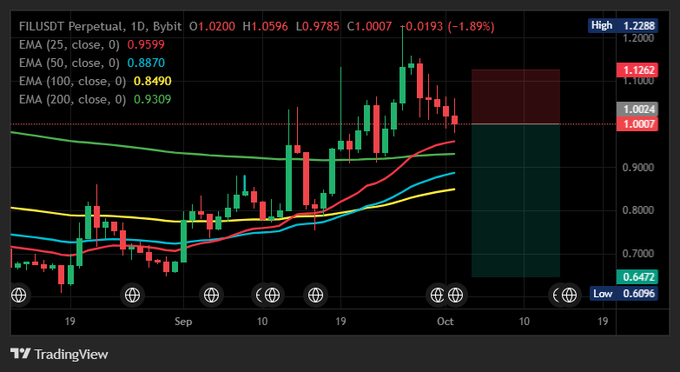Open the globe event icon just left of Oct pair's right globe
Screen dimensions: 680x372
[437, 295]
